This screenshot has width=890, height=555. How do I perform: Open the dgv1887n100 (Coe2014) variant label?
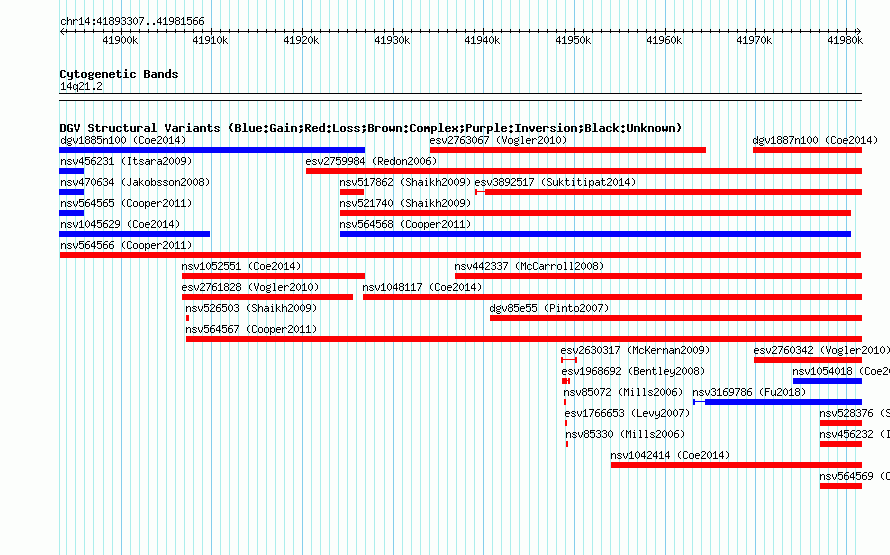[815, 140]
